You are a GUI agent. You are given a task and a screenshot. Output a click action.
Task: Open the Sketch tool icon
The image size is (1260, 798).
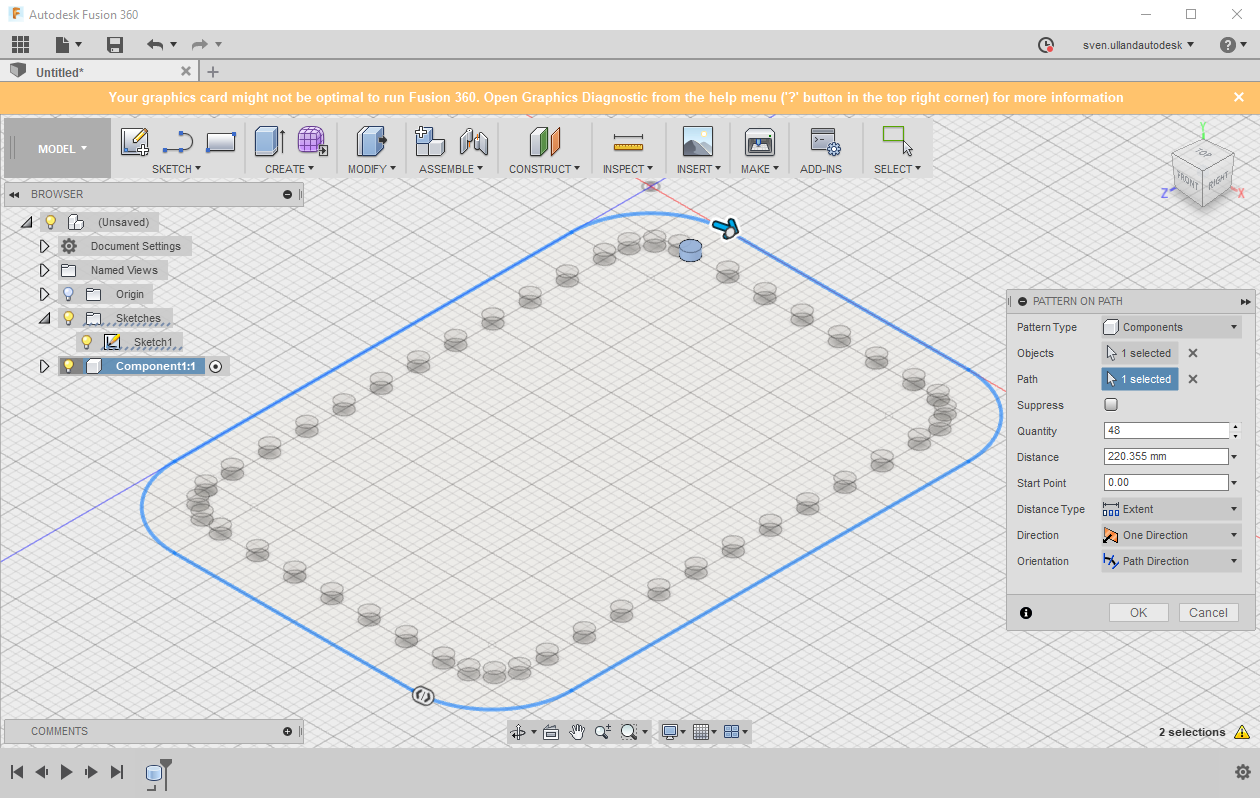pyautogui.click(x=135, y=142)
